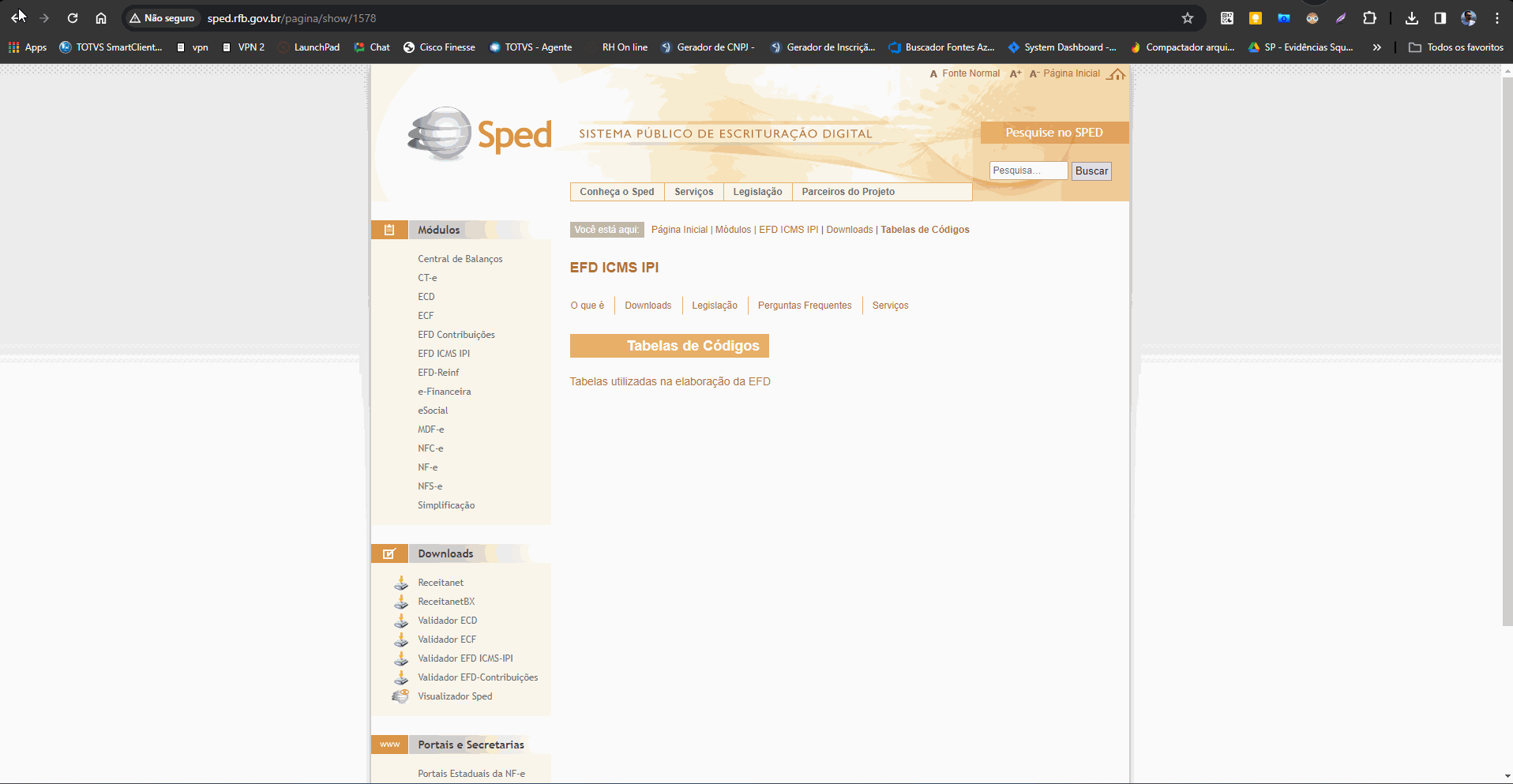Image resolution: width=1513 pixels, height=784 pixels.
Task: Open Portais Estaduais da NF-e link
Action: click(x=471, y=774)
